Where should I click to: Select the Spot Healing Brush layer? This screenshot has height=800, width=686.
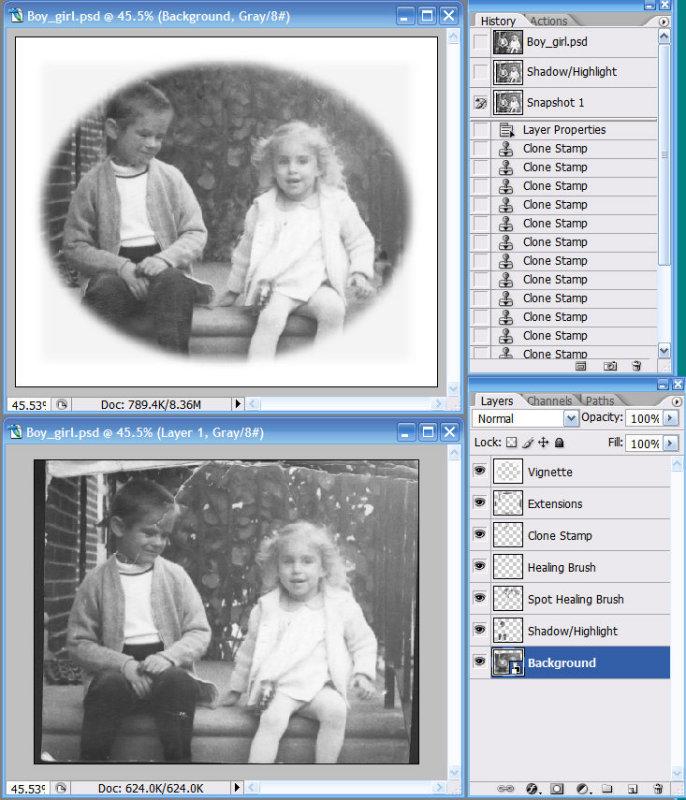[570, 599]
